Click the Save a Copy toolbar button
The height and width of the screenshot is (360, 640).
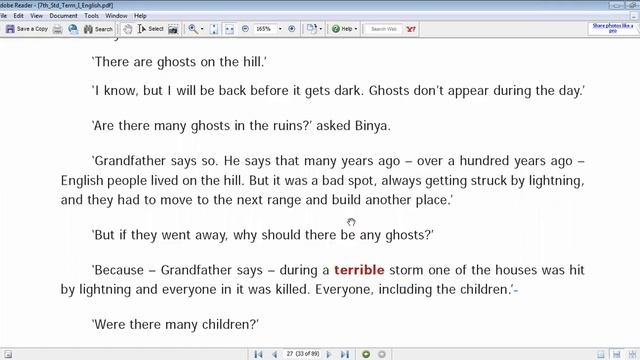(x=27, y=29)
